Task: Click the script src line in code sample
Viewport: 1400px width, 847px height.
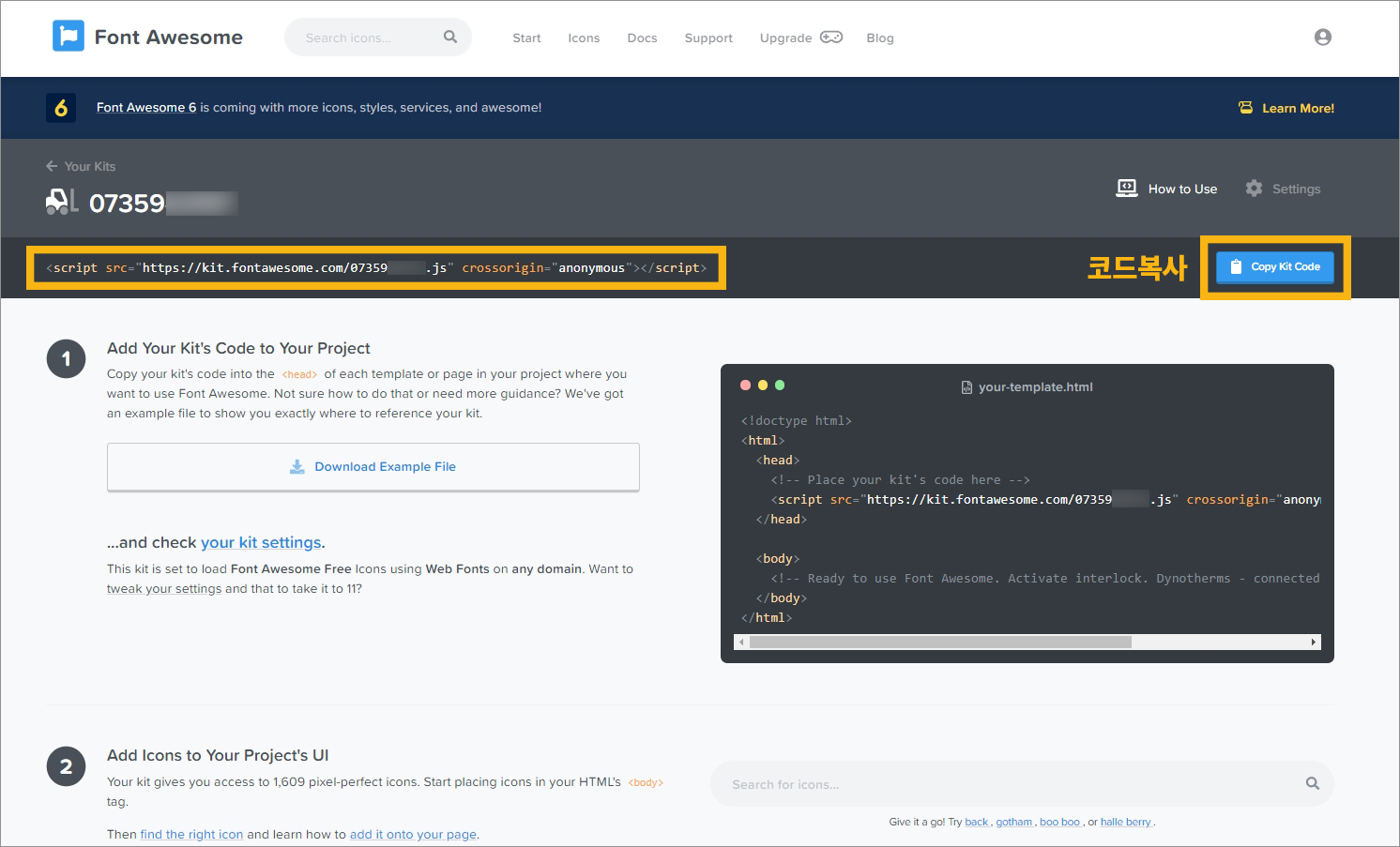Action: pyautogui.click(x=1045, y=500)
